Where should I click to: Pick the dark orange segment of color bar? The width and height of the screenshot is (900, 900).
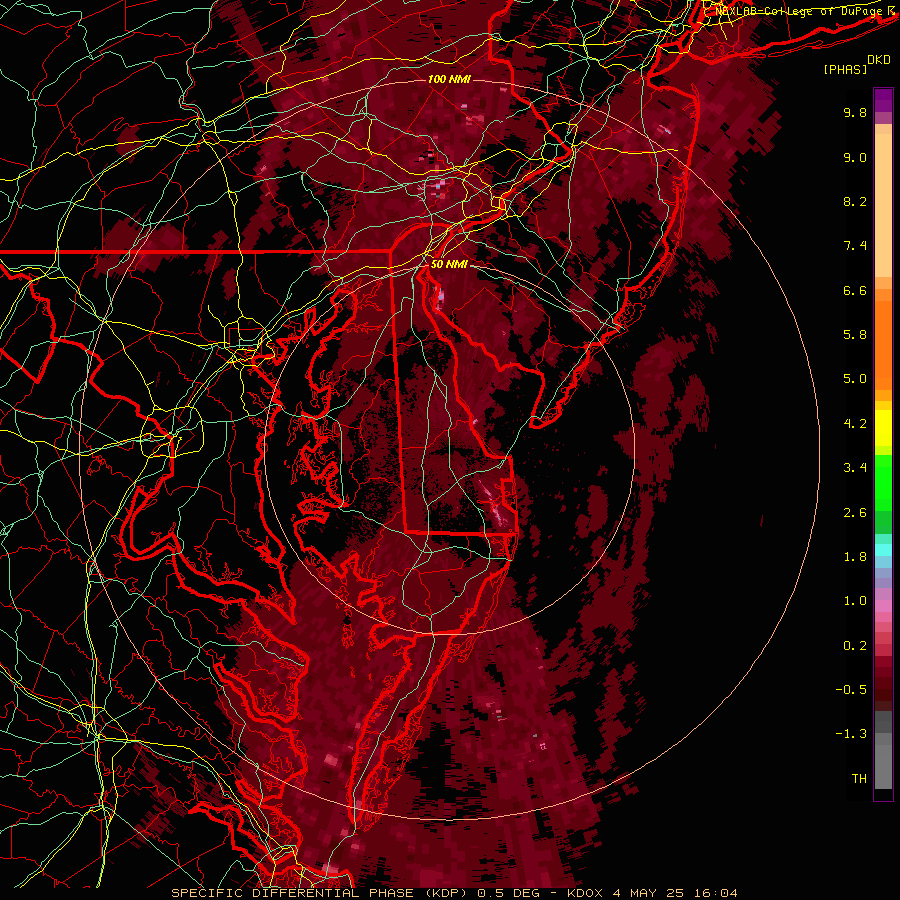883,346
